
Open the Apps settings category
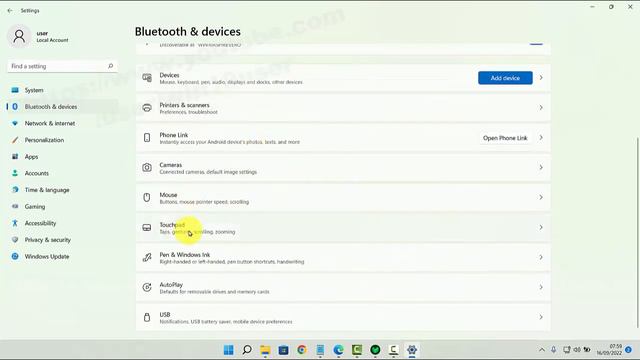pos(31,157)
